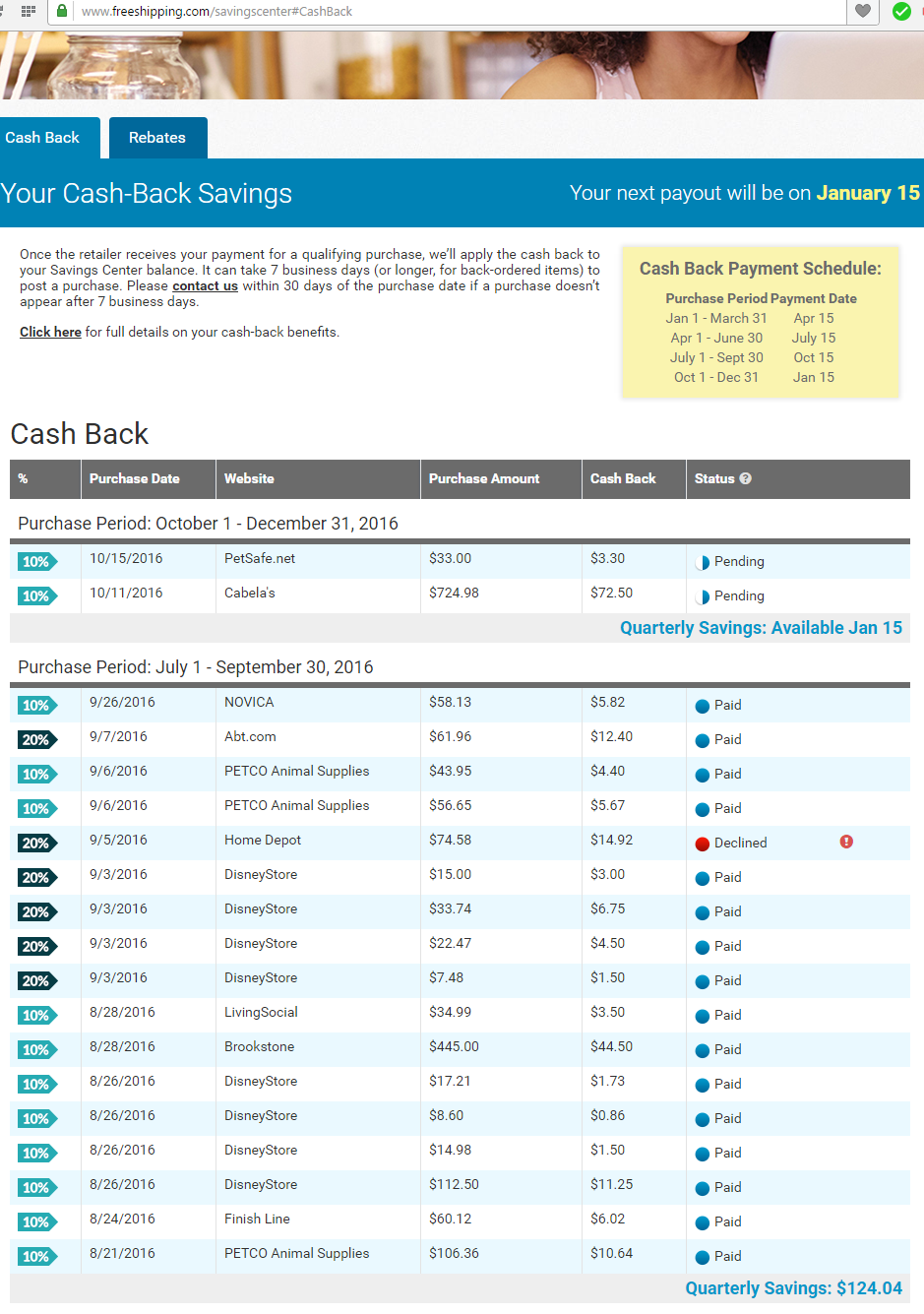This screenshot has height=1314, width=924.
Task: Click 'Jan 1 - March 31' in payment schedule
Action: click(716, 318)
